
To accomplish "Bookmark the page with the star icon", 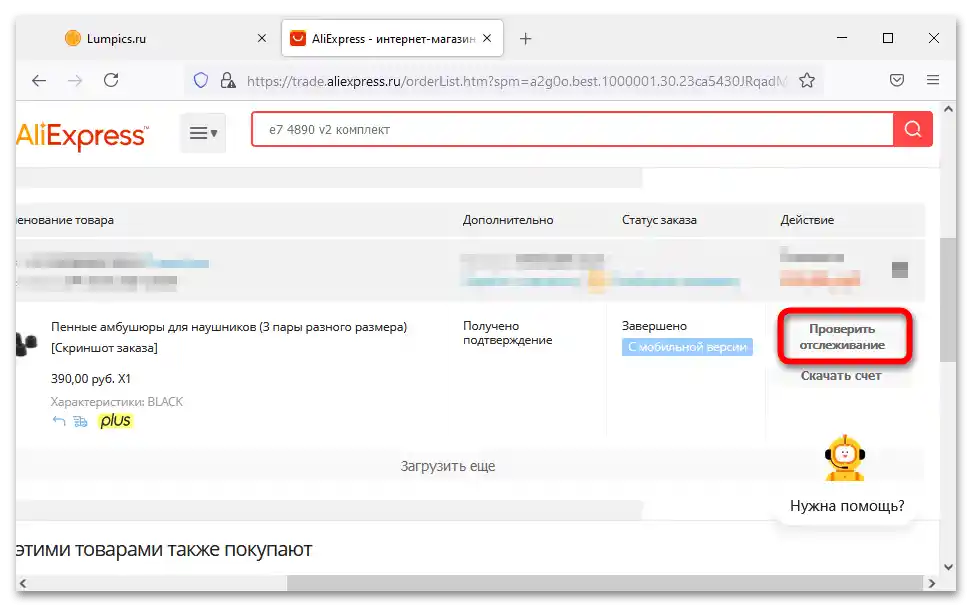I will [806, 81].
